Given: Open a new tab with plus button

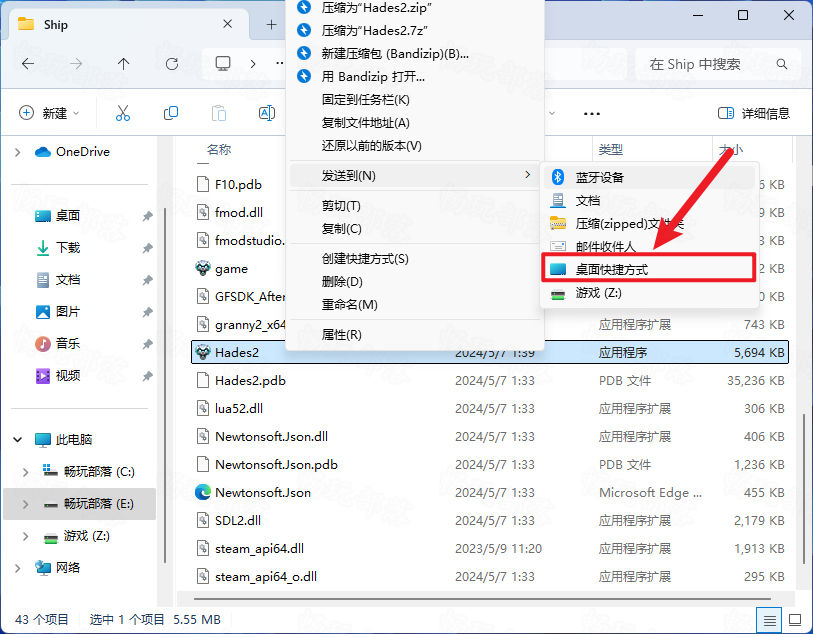Looking at the screenshot, I should click(271, 24).
